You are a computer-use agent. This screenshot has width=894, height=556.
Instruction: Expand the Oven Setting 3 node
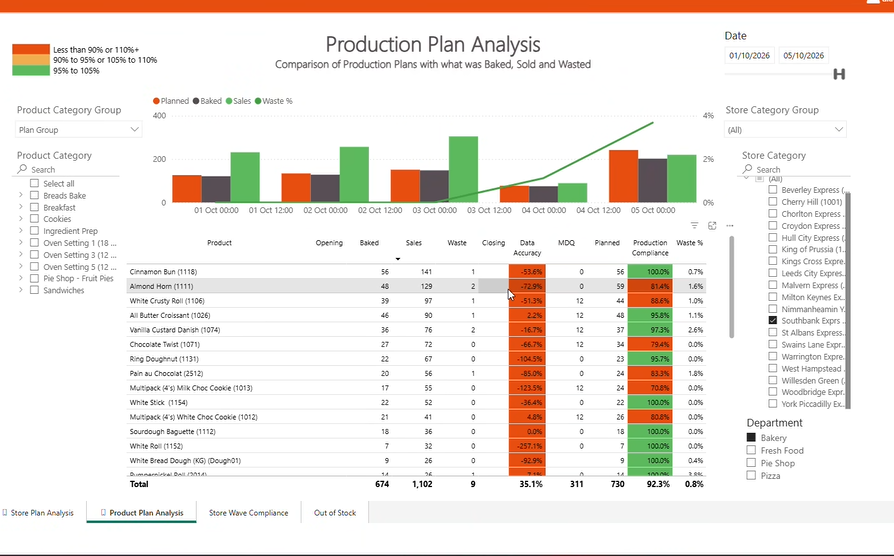pos(21,254)
